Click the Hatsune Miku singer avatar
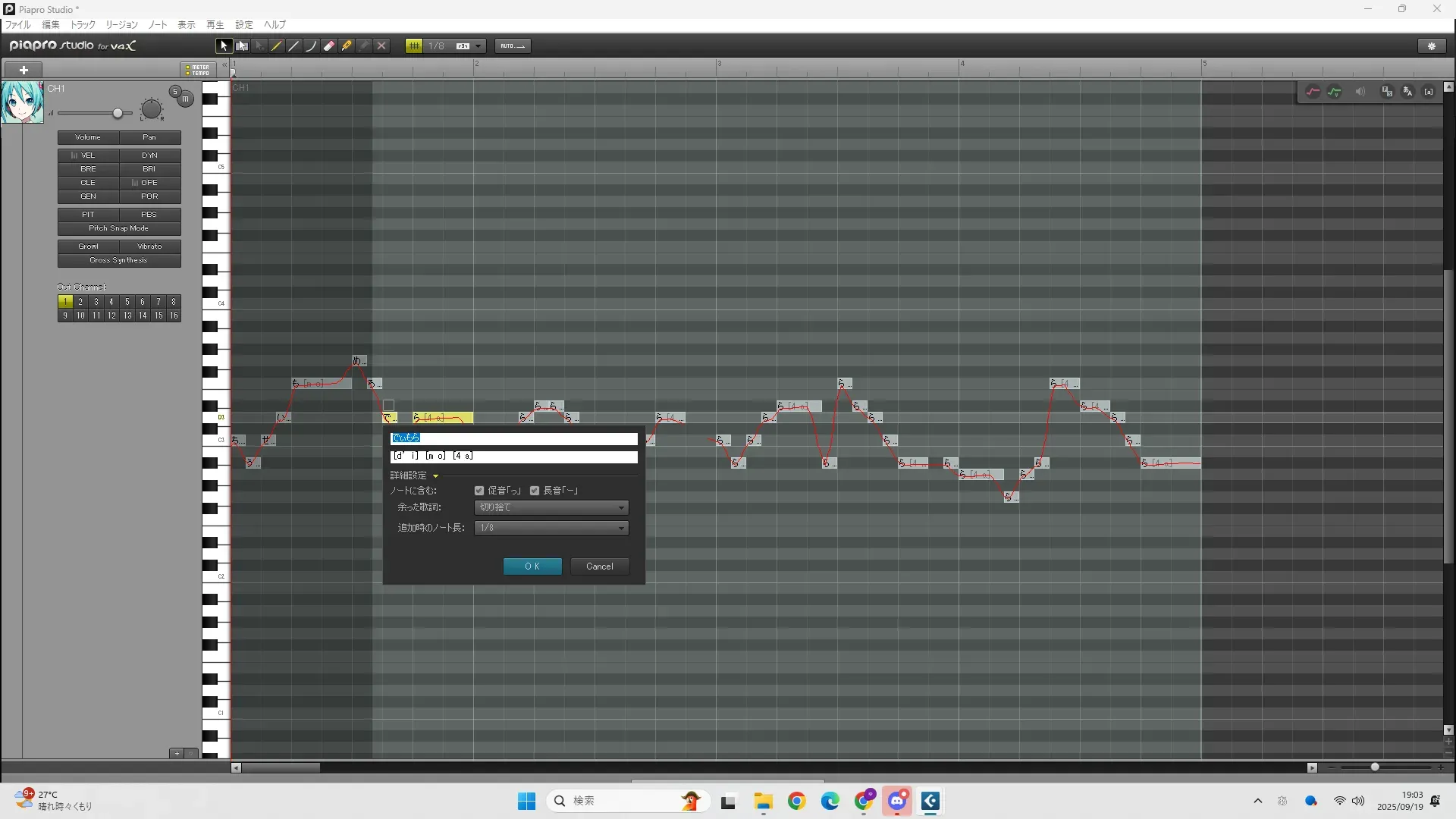 [x=22, y=102]
